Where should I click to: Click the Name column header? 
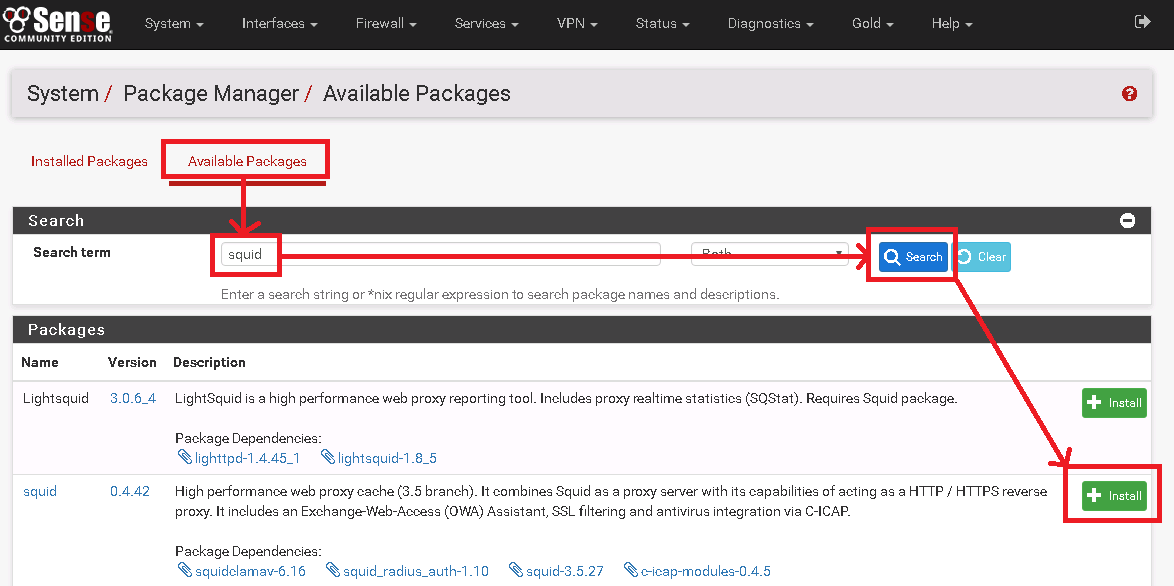pos(40,362)
